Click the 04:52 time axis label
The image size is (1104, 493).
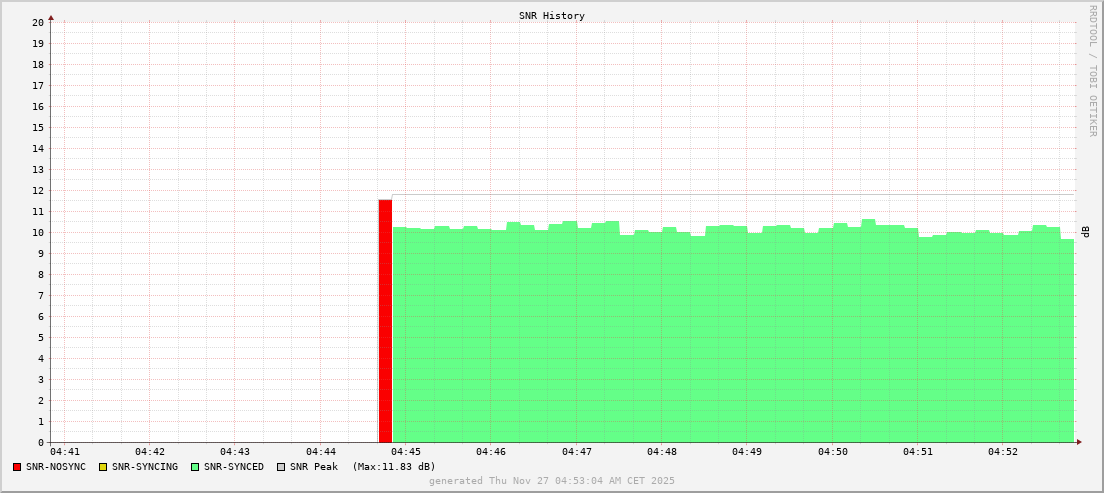(1003, 452)
